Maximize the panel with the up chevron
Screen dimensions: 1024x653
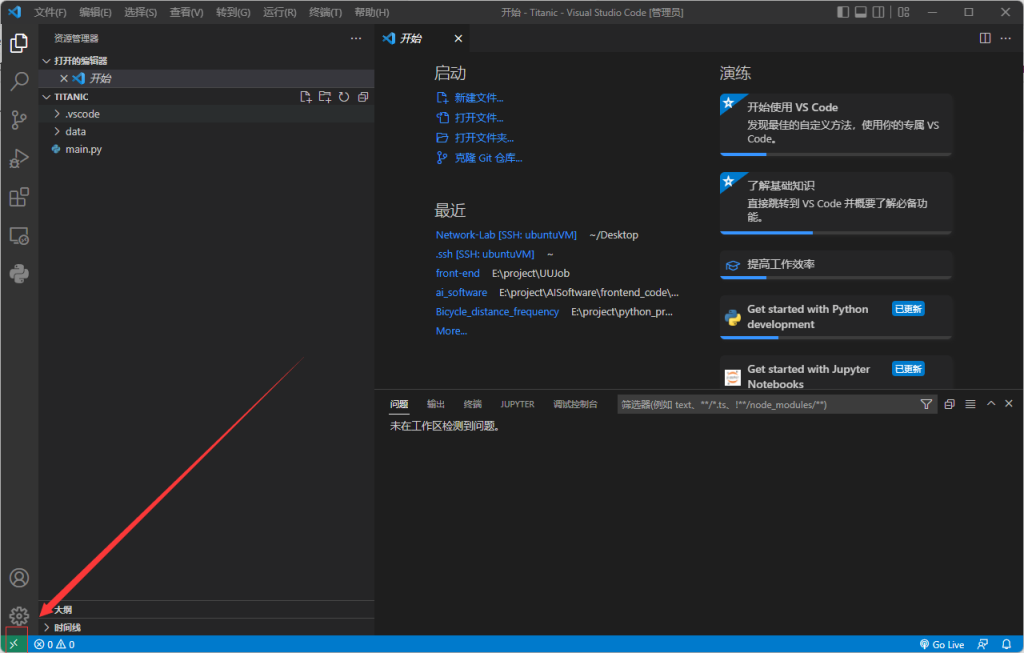coord(991,404)
